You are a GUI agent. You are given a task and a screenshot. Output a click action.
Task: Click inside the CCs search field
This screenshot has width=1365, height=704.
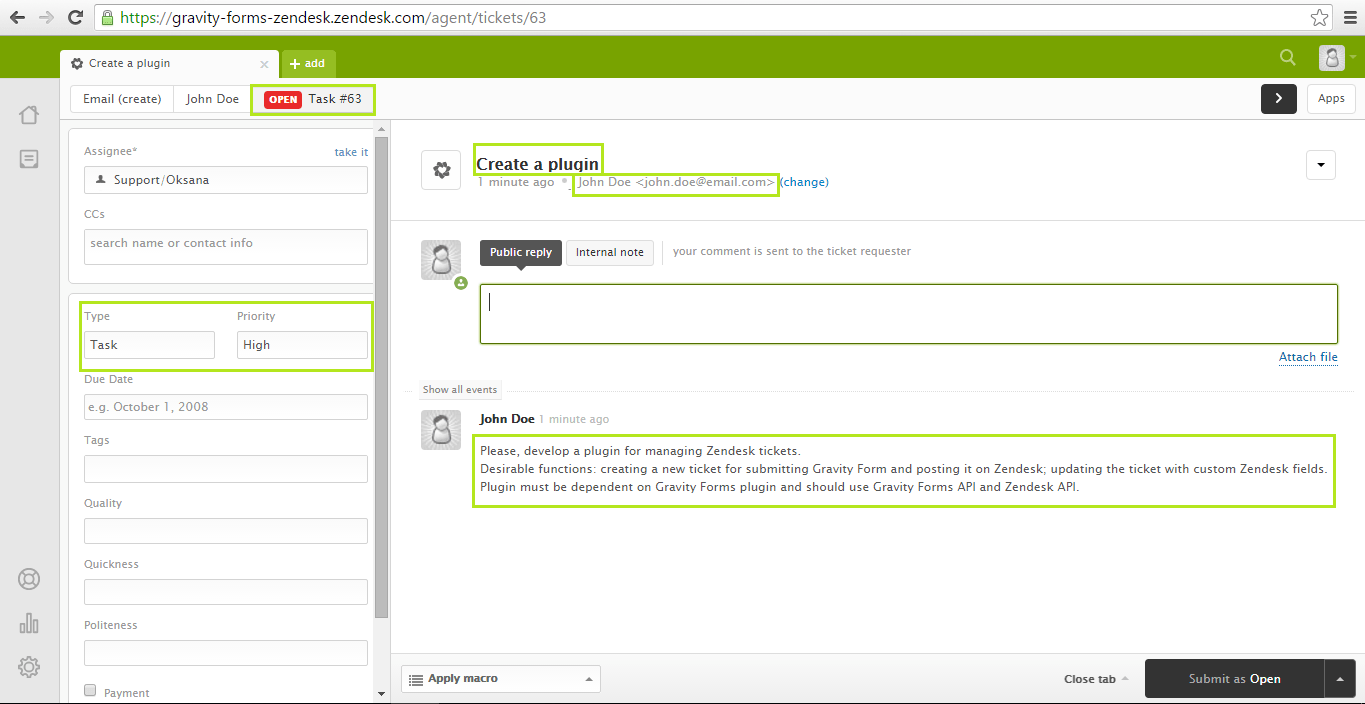pyautogui.click(x=225, y=247)
